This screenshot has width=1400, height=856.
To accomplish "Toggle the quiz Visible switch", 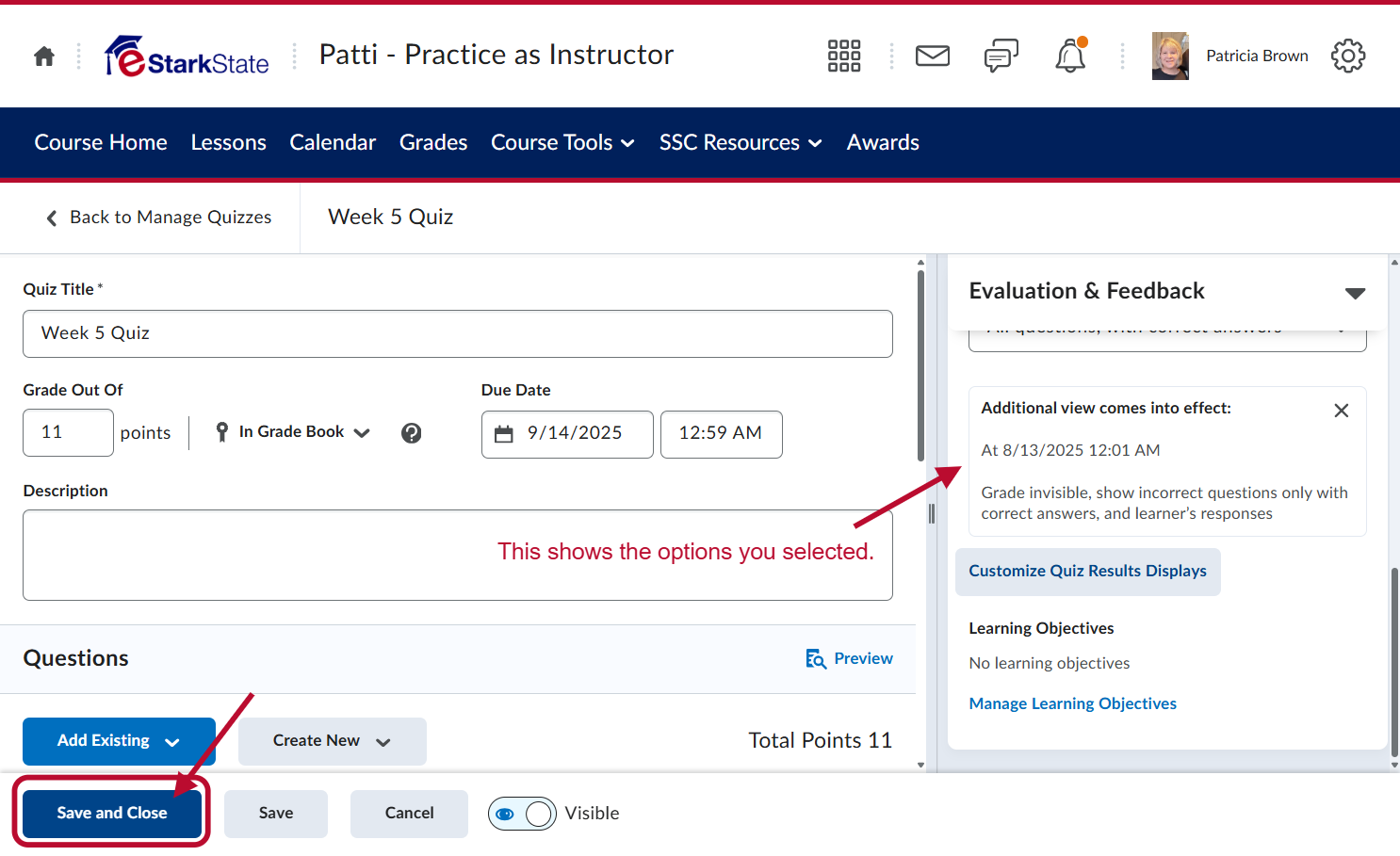I will (x=522, y=814).
